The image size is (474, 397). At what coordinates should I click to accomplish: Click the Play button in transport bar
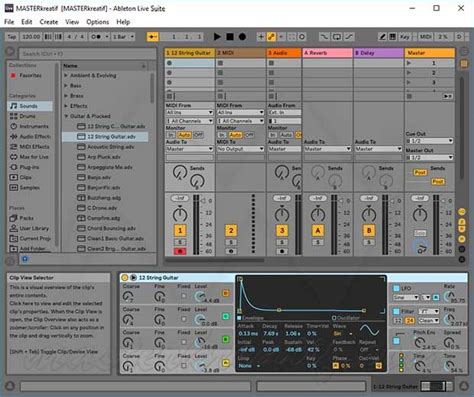point(217,37)
